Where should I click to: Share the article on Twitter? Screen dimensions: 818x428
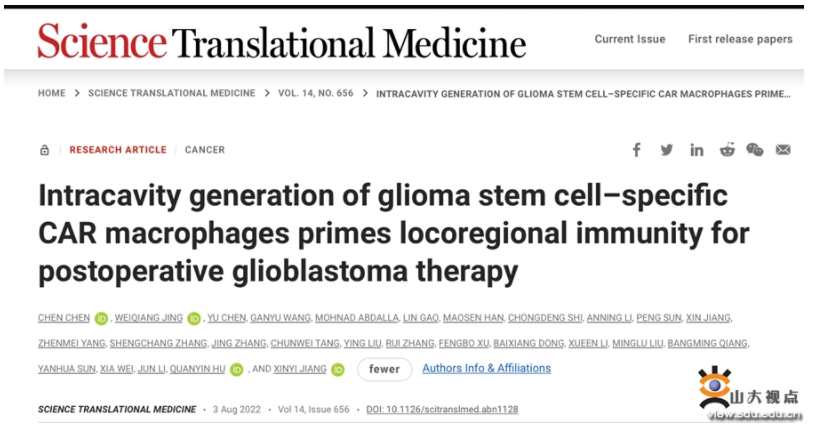point(667,150)
